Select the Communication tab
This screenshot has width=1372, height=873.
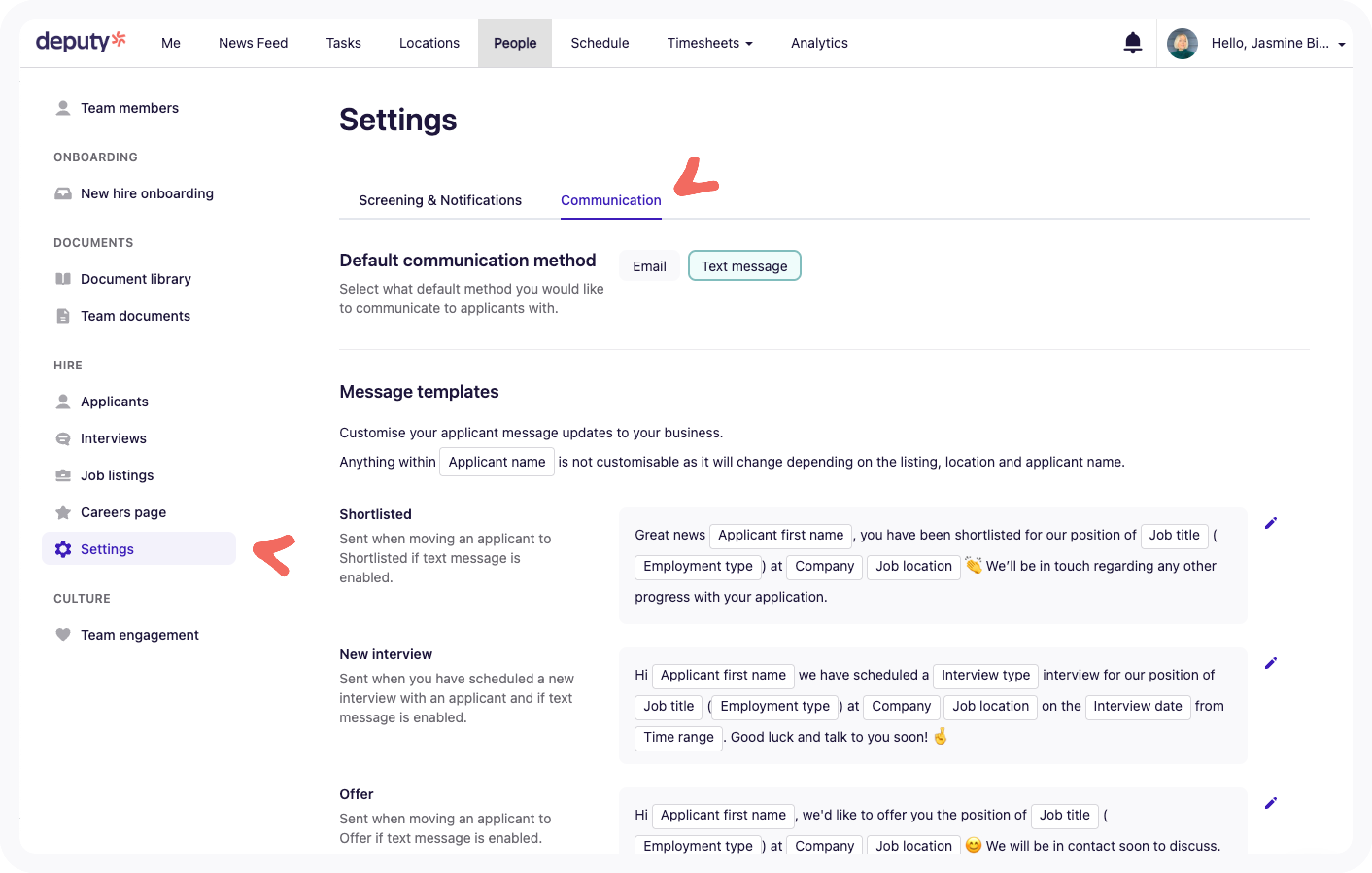click(x=611, y=200)
